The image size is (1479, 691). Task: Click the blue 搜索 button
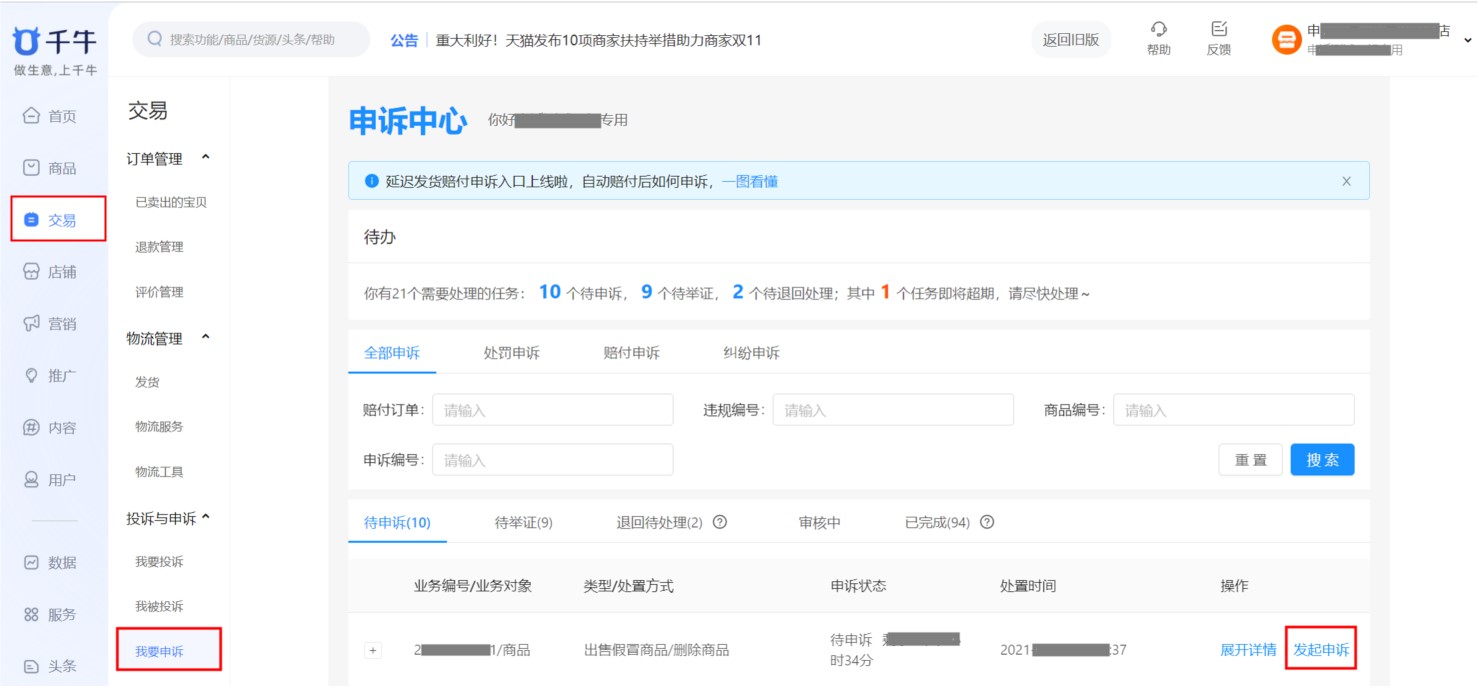[x=1322, y=460]
